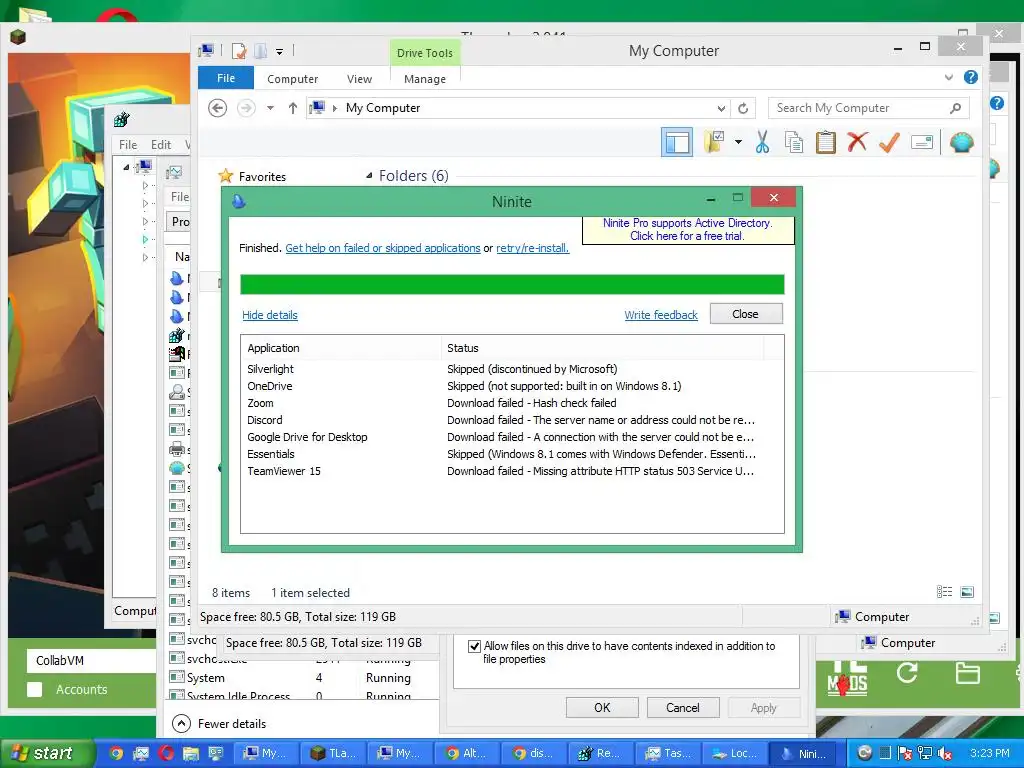The height and width of the screenshot is (768, 1024).
Task: Open recent locations dropdown arrow
Action: click(x=270, y=108)
